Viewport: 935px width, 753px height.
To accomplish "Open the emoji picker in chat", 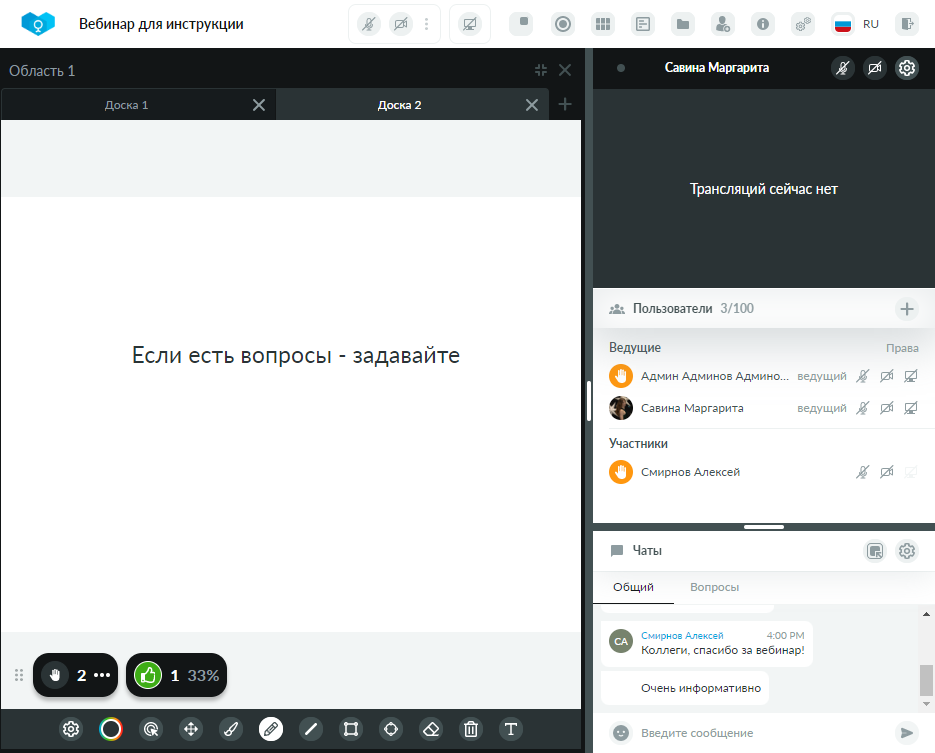I will tap(621, 733).
